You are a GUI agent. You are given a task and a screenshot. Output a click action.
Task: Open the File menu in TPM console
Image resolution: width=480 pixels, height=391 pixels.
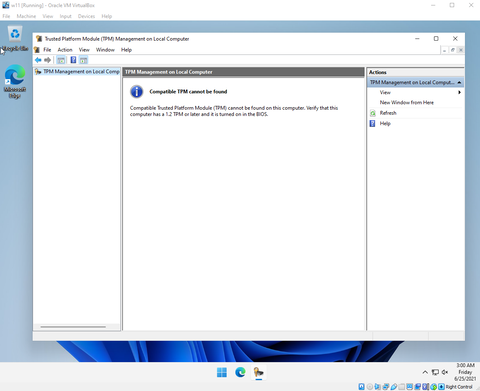tap(47, 50)
